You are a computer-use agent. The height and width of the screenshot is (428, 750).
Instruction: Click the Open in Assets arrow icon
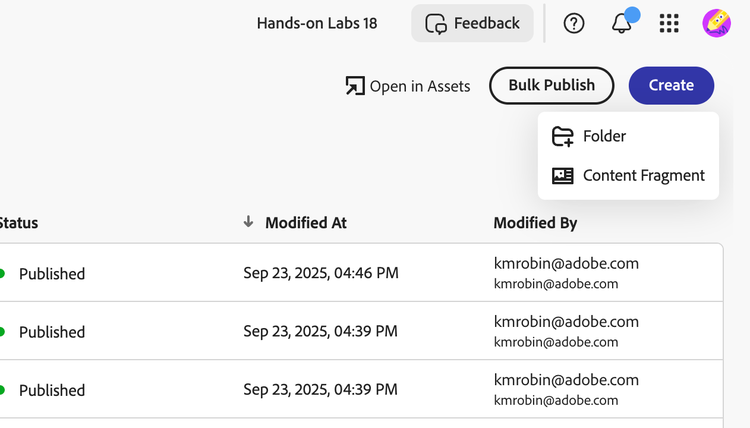(355, 86)
